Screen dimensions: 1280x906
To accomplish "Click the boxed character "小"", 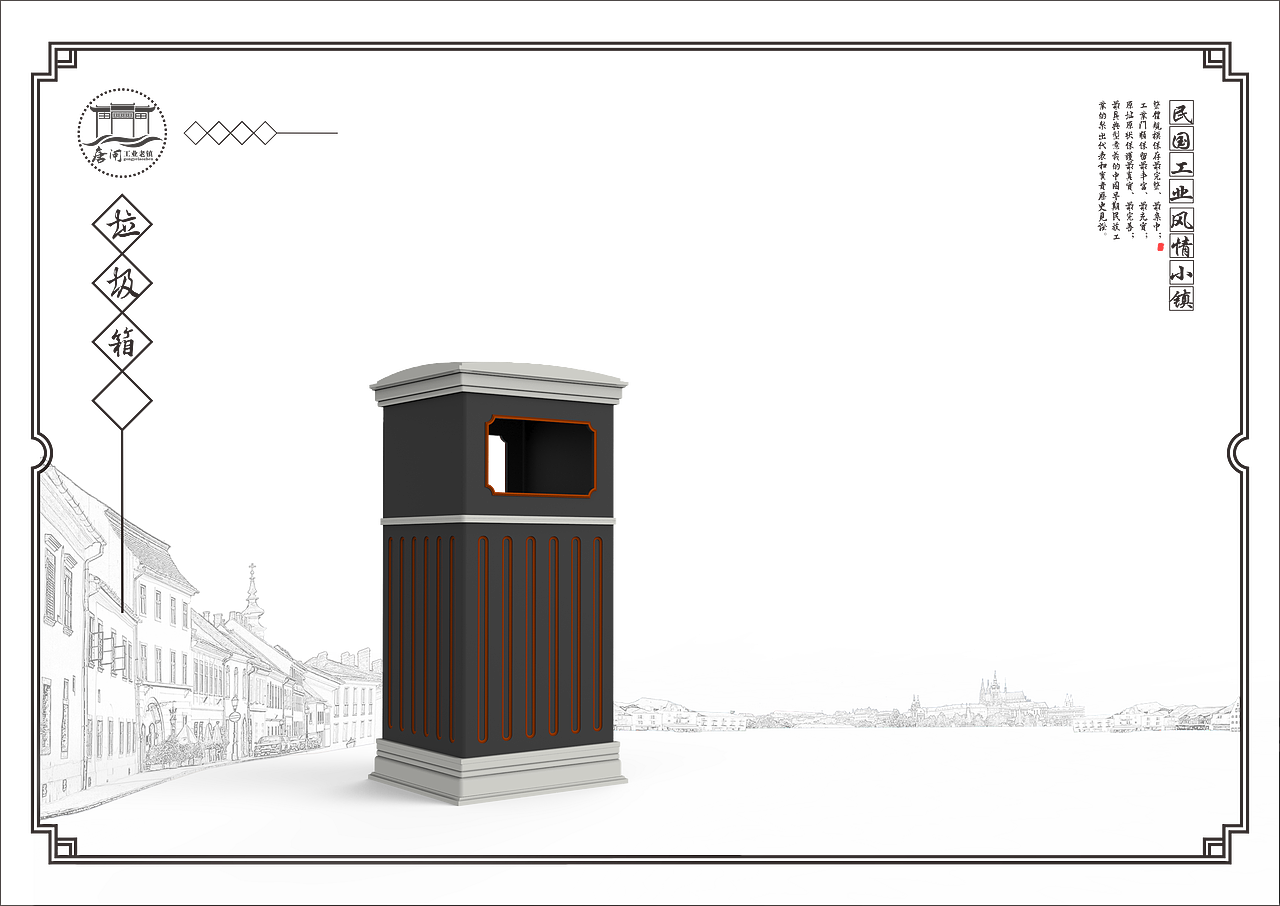I will 1181,272.
